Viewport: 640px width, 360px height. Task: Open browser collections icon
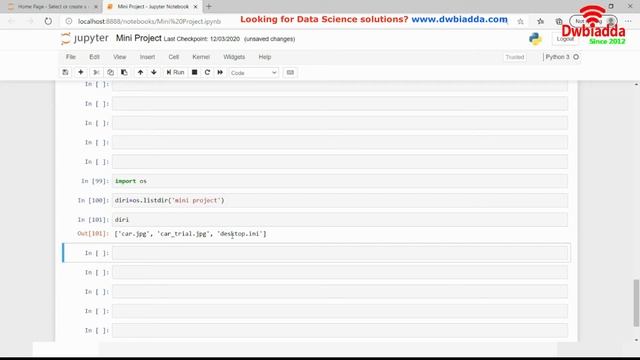pyautogui.click(x=559, y=21)
